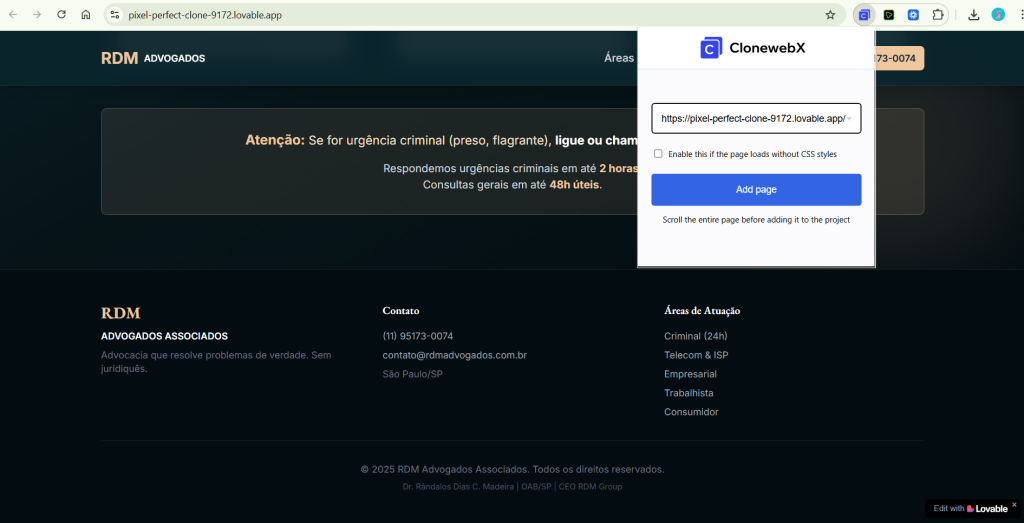Viewport: 1024px width, 523px height.
Task: Click the 'Contato' footer heading
Action: [x=401, y=311]
